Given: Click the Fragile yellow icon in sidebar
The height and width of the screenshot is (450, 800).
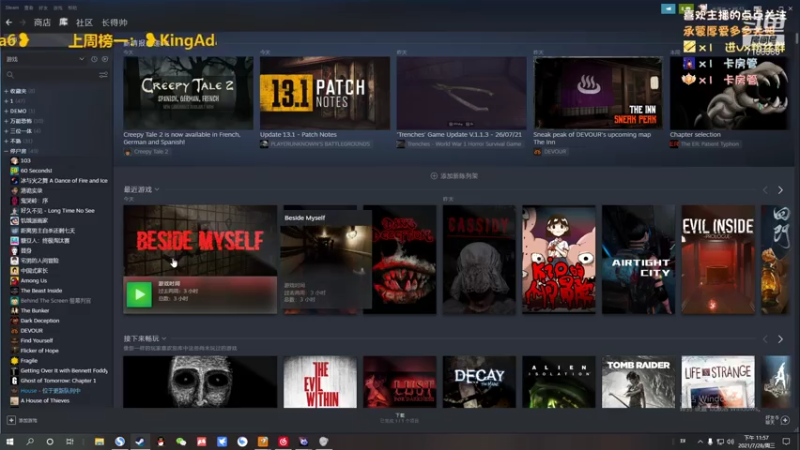Looking at the screenshot, I should point(14,361).
